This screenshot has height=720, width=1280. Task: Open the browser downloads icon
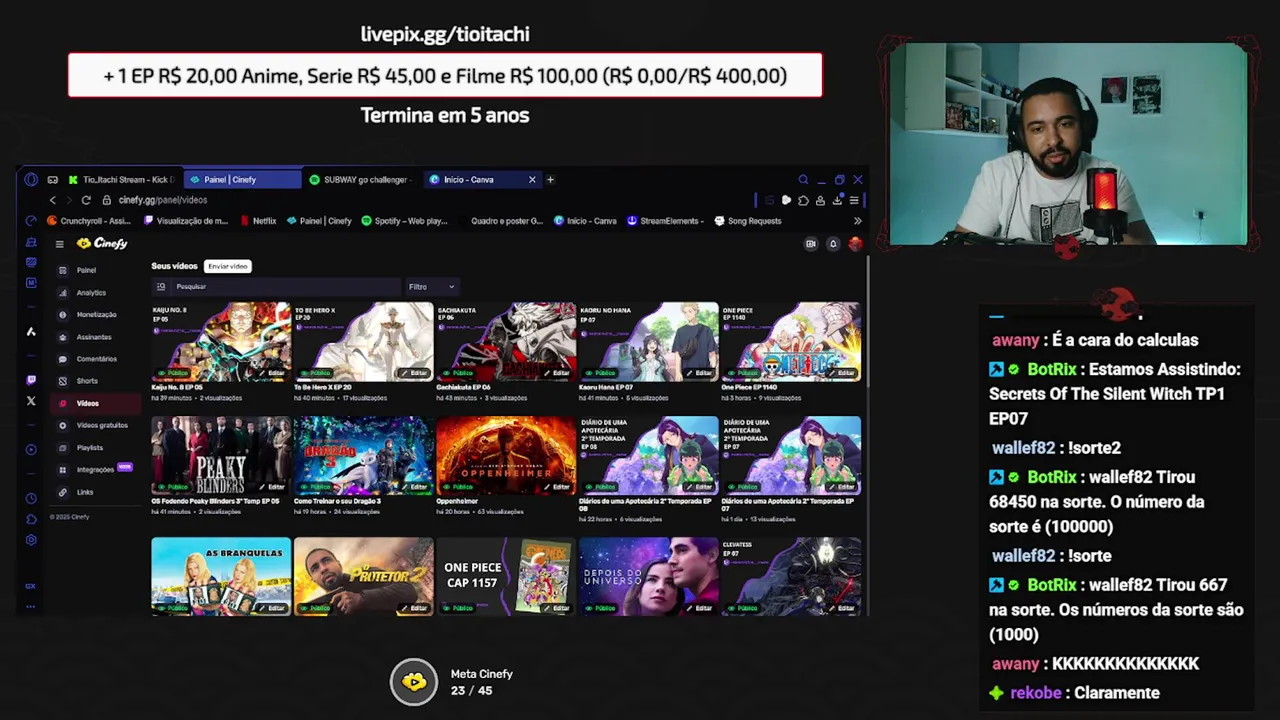pyautogui.click(x=837, y=200)
